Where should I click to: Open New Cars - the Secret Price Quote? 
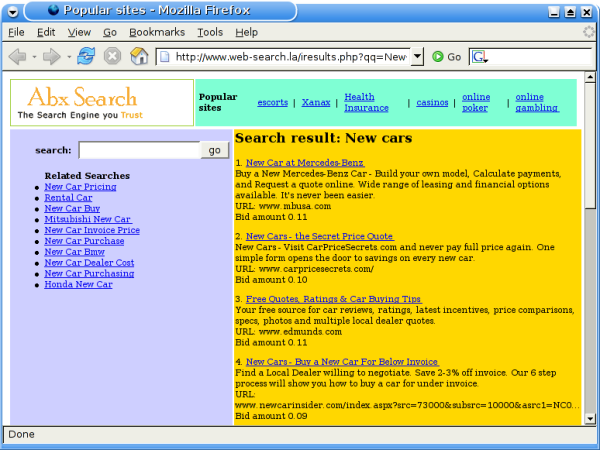point(320,236)
